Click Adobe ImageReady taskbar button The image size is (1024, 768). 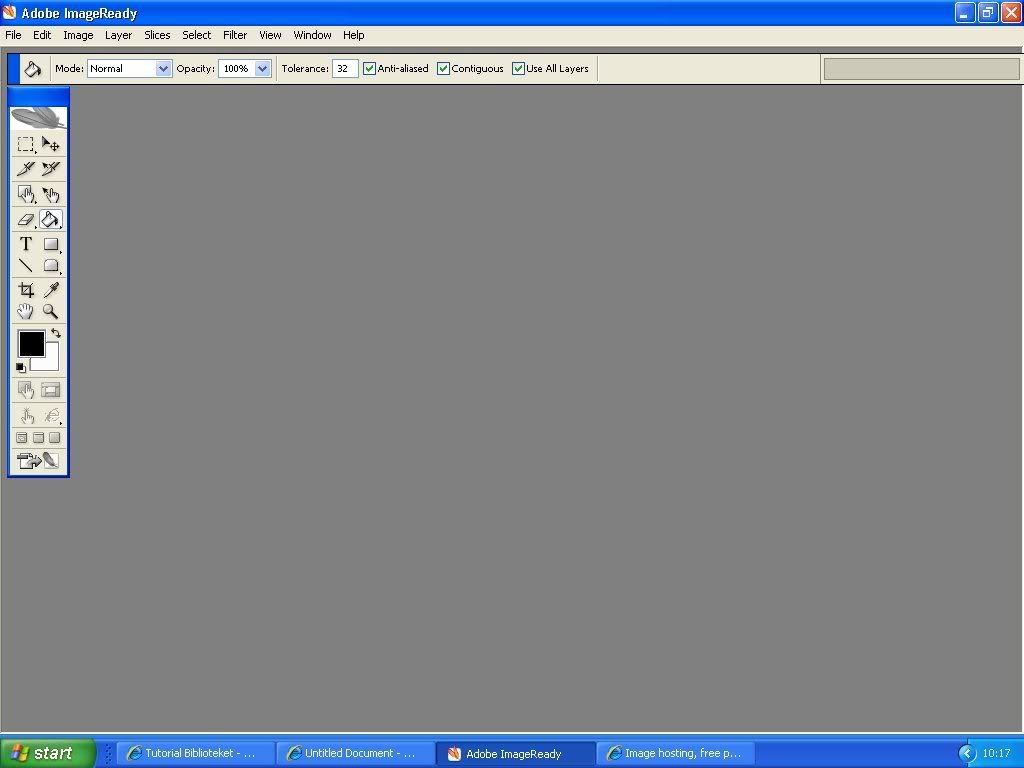pos(515,754)
